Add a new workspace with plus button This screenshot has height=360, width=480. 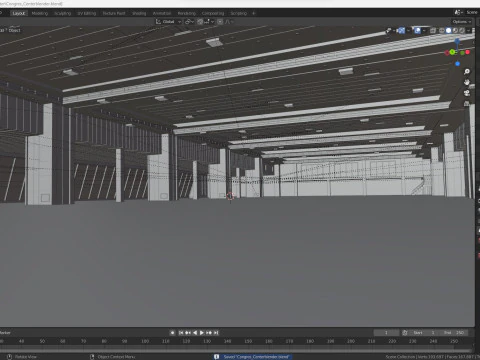[254, 13]
